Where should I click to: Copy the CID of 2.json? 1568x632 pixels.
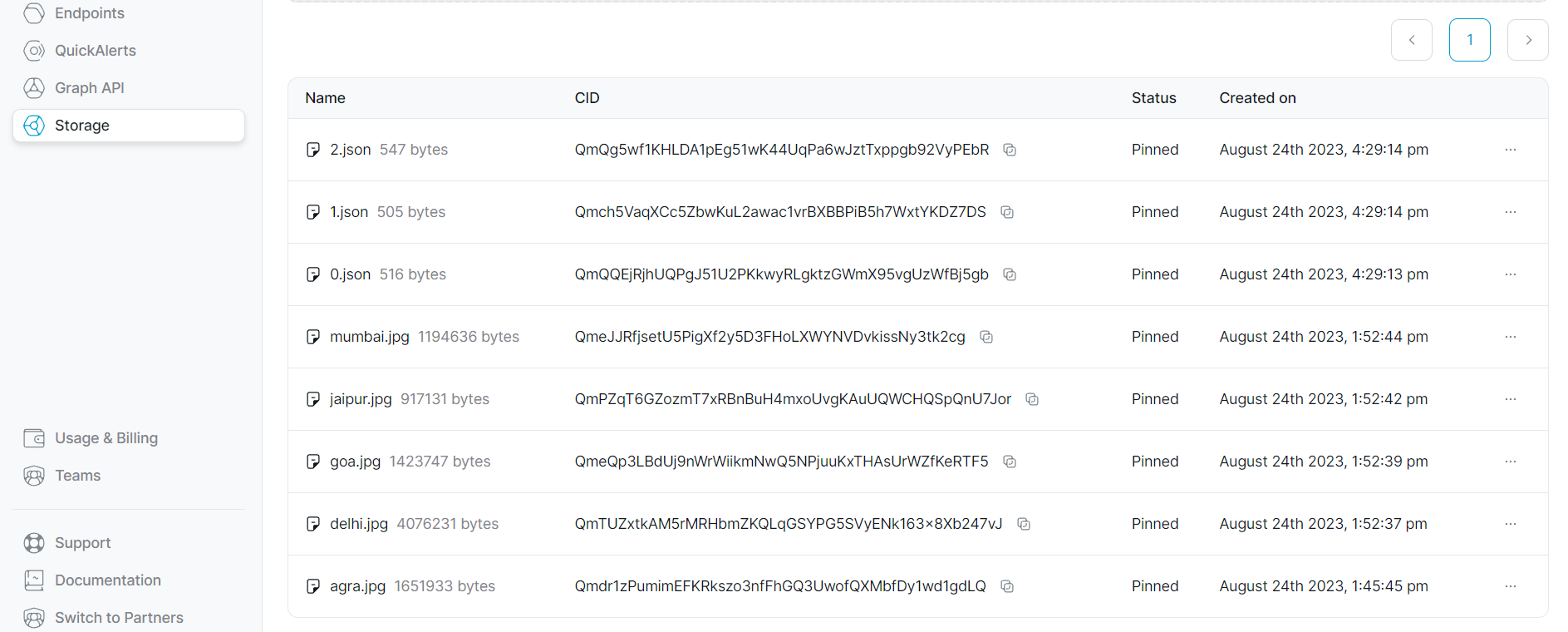[1010, 150]
